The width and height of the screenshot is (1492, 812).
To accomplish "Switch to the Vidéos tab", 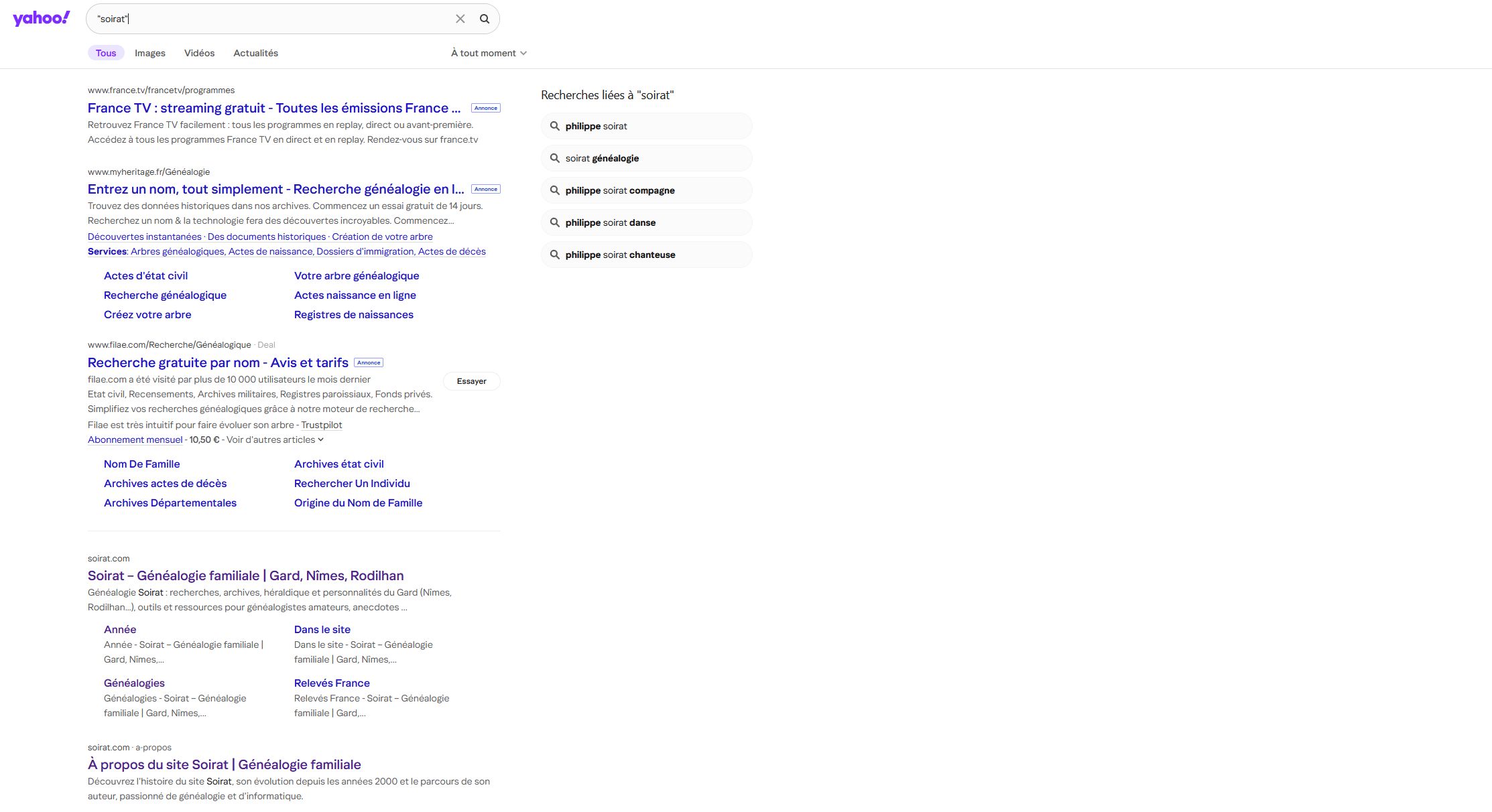I will pyautogui.click(x=200, y=53).
